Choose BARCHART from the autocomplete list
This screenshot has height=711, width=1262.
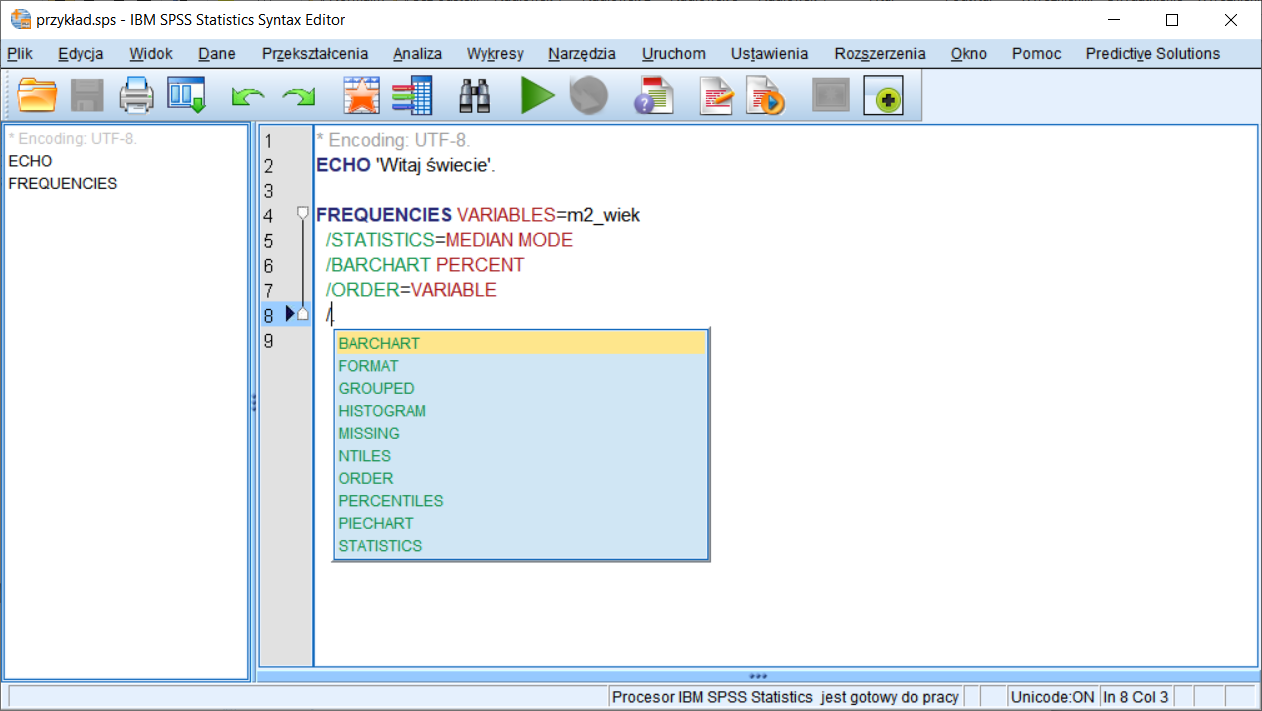[x=521, y=343]
